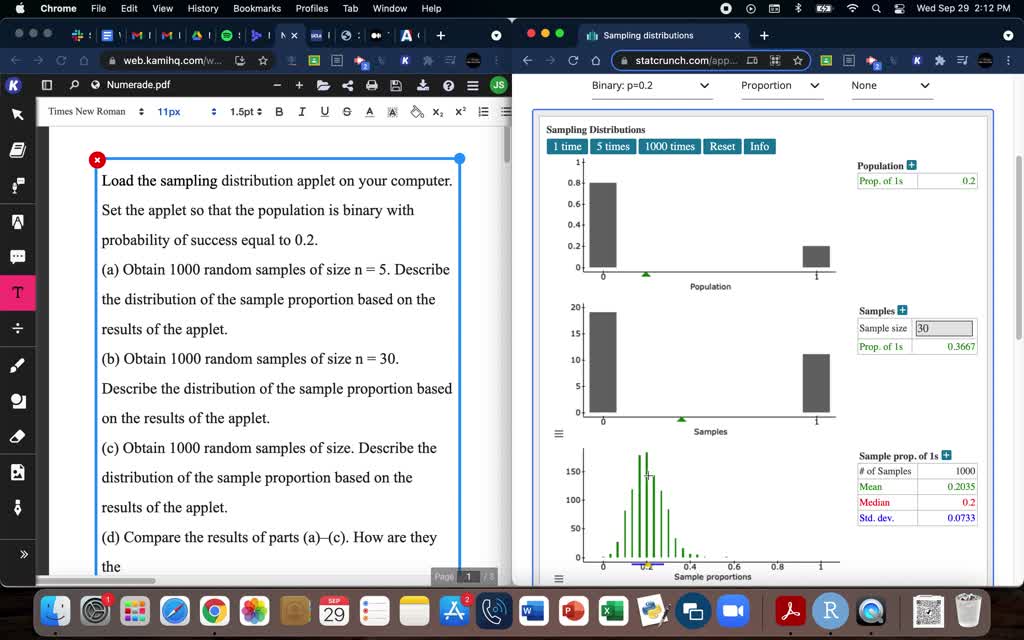
Task: Toggle bold formatting
Action: coord(279,112)
